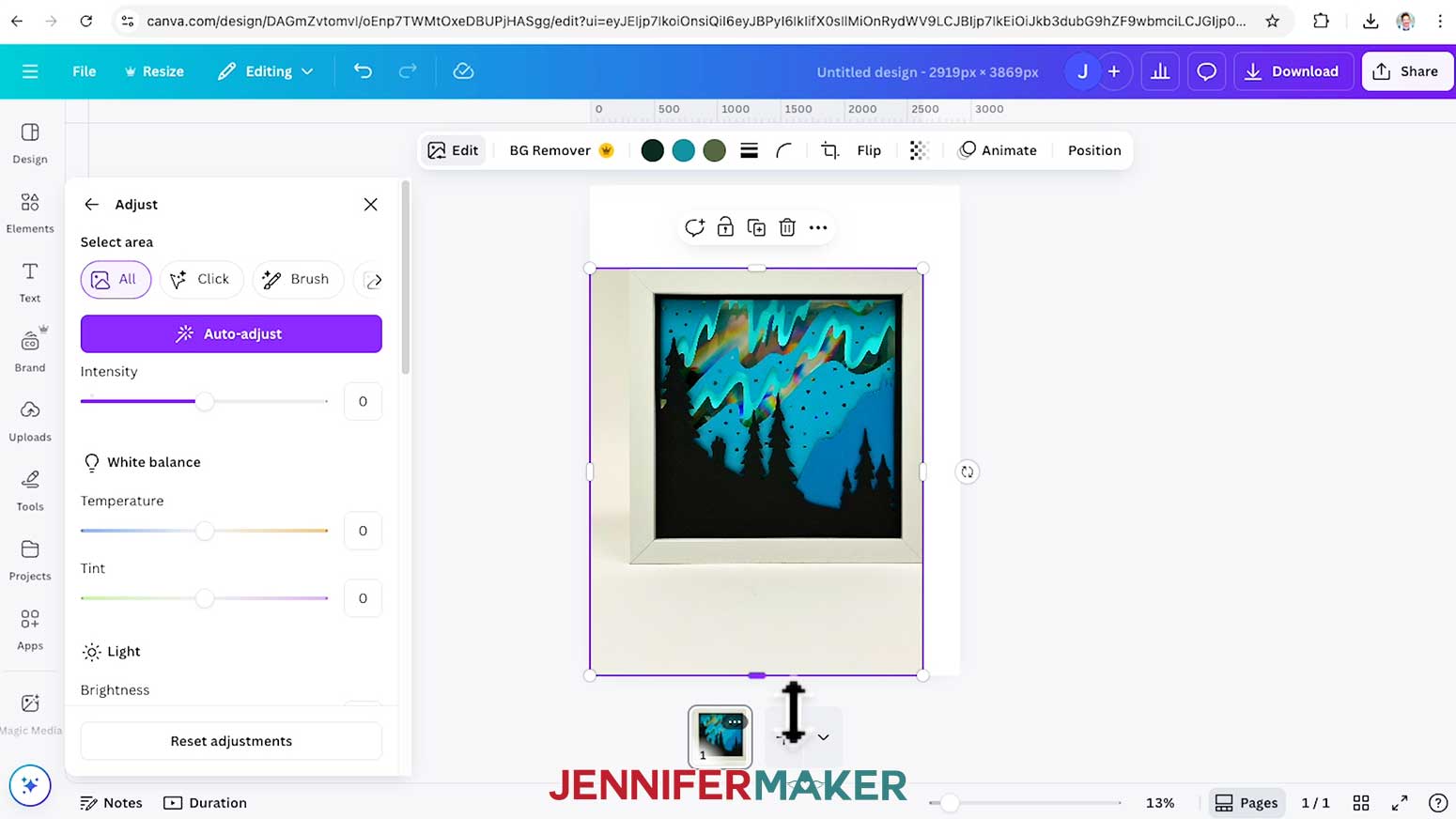
Task: Open the corner rounding icon
Action: [x=783, y=150]
